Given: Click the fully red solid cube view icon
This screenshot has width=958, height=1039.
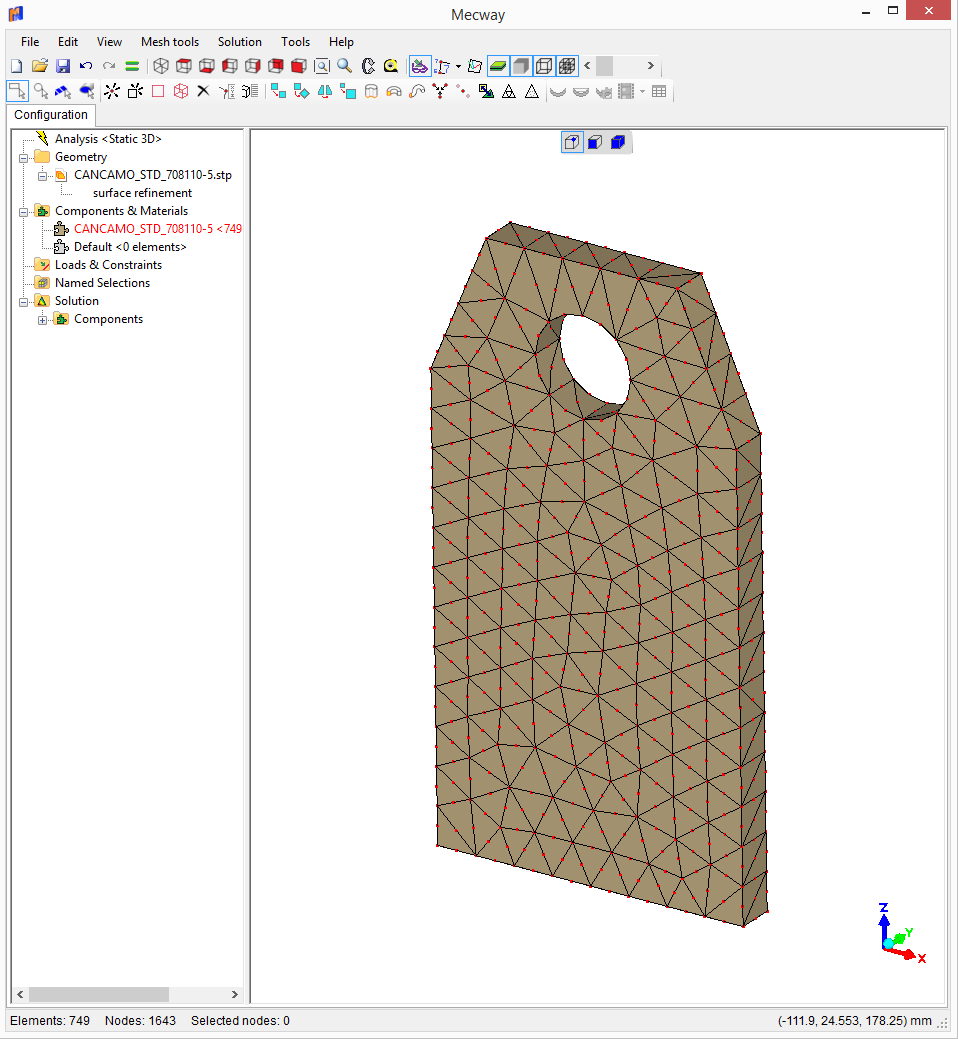Looking at the screenshot, I should [x=299, y=66].
